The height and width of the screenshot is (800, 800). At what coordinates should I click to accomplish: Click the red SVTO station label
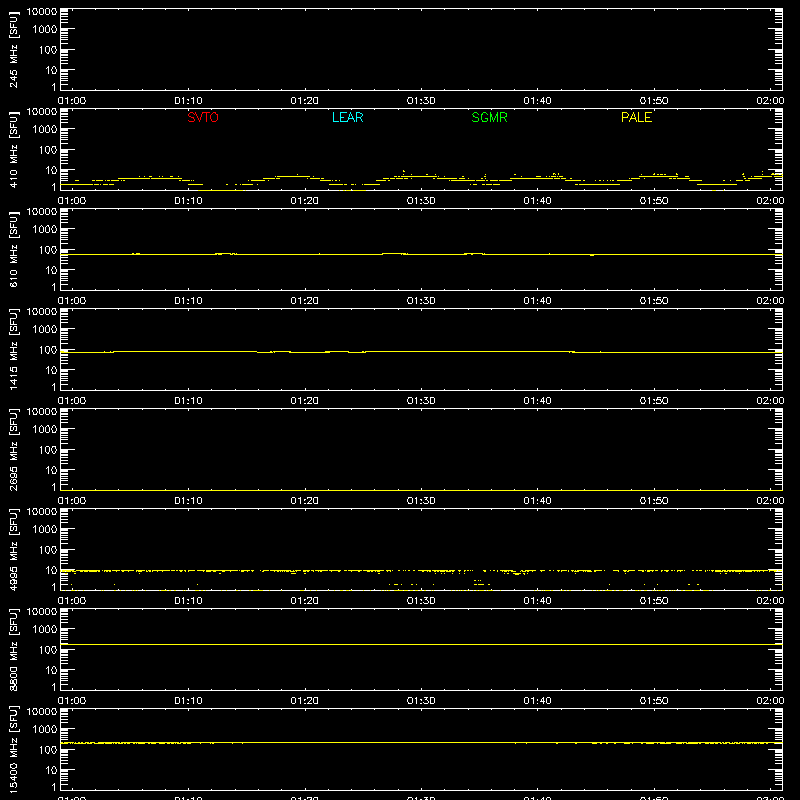[203, 117]
